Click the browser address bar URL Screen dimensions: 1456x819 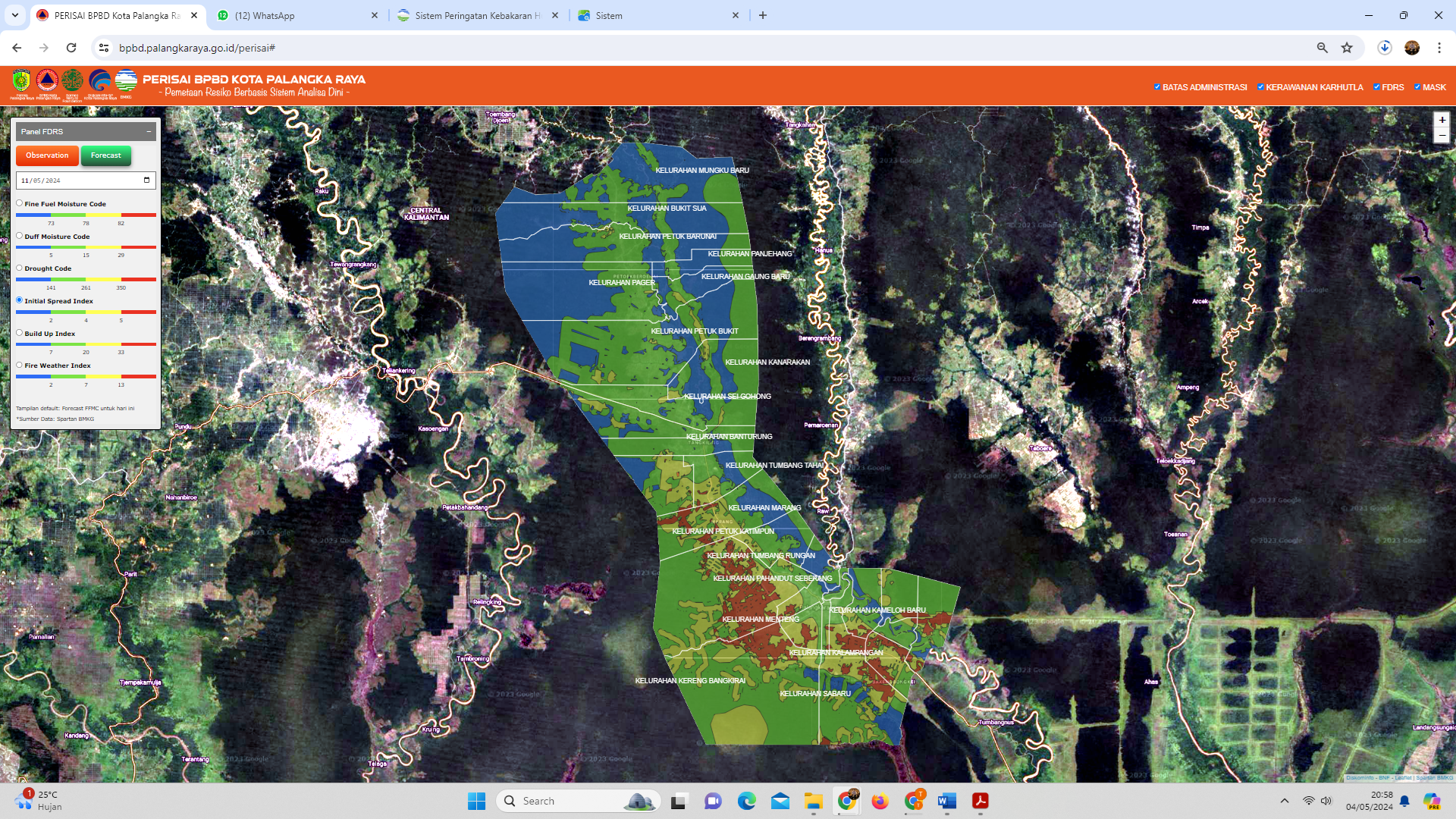click(197, 48)
